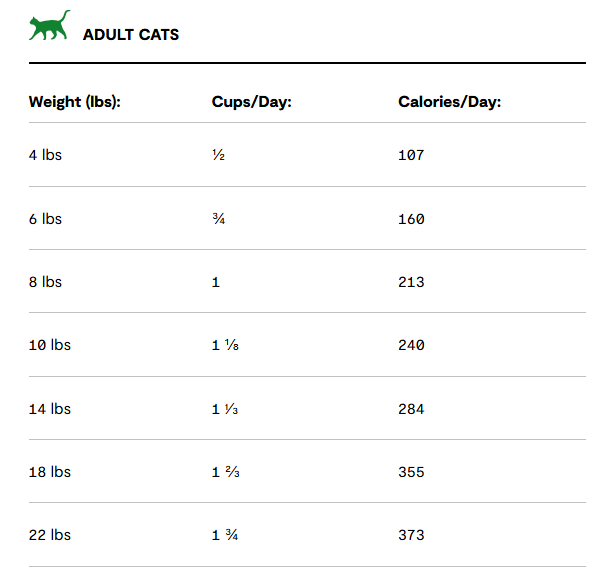
Task: Select the 22 lbs row label
Action: point(50,535)
